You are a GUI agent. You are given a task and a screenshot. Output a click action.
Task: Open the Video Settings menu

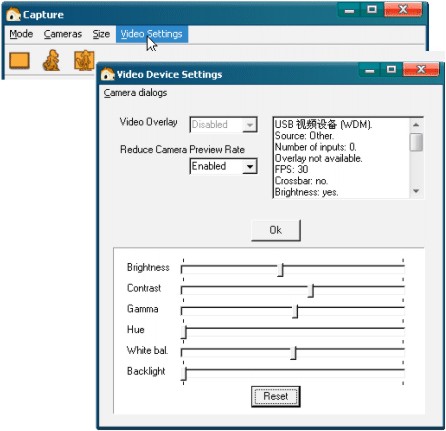(152, 34)
